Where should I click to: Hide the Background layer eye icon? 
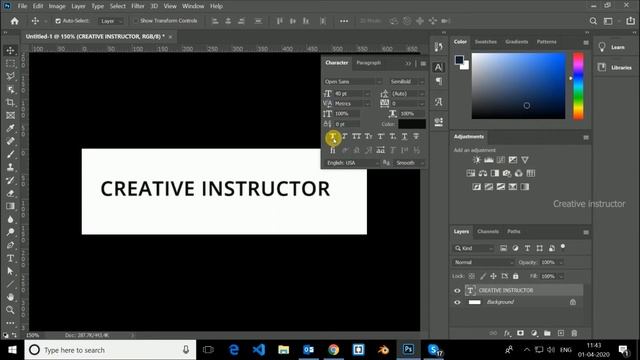[457, 302]
